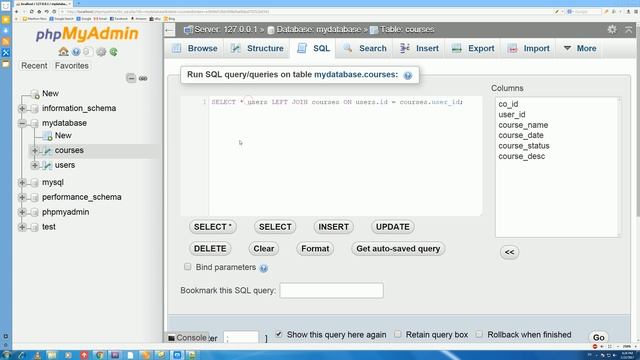Click table icon next to users
Viewport: 640px width, 360px height.
point(47,165)
